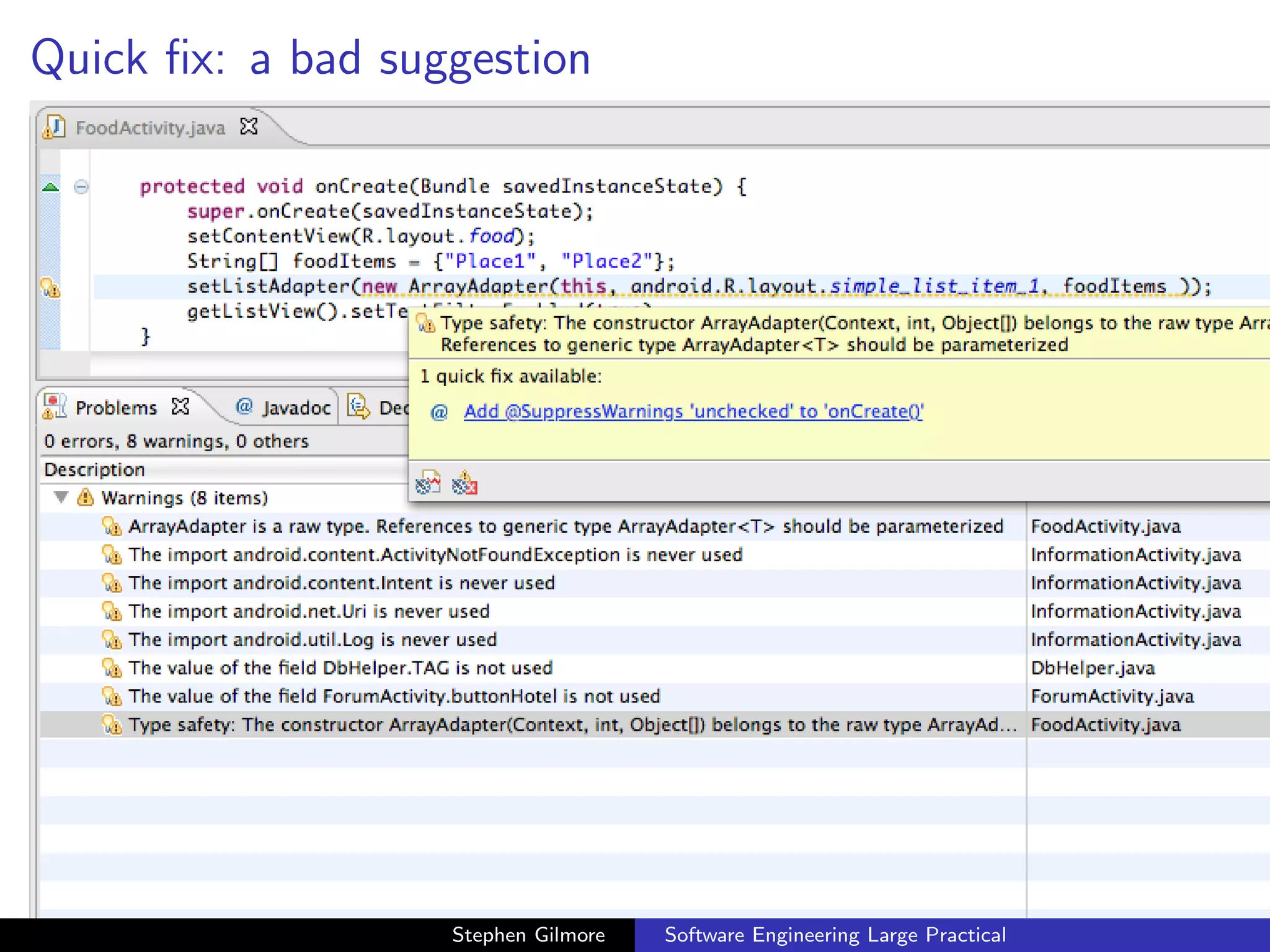This screenshot has width=1270, height=952.
Task: Click the Problems view icon
Action: click(x=55, y=407)
